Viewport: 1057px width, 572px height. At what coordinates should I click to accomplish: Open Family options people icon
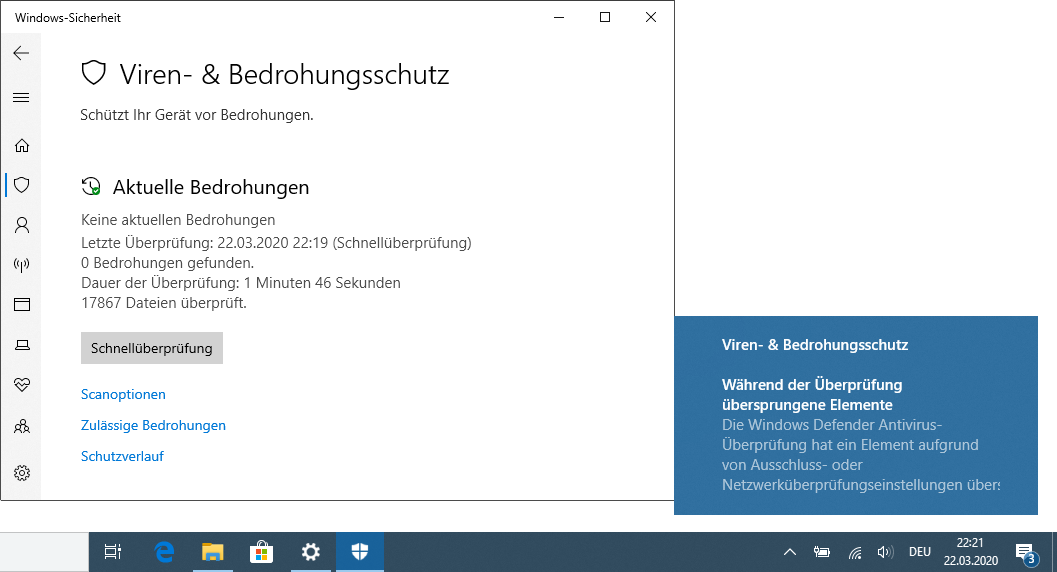click(22, 426)
